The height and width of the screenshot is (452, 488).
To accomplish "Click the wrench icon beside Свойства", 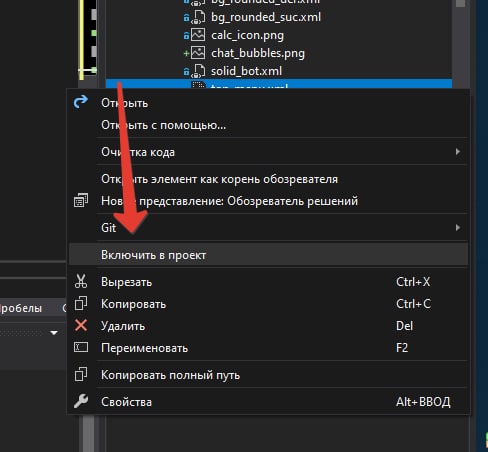I will click(x=81, y=401).
